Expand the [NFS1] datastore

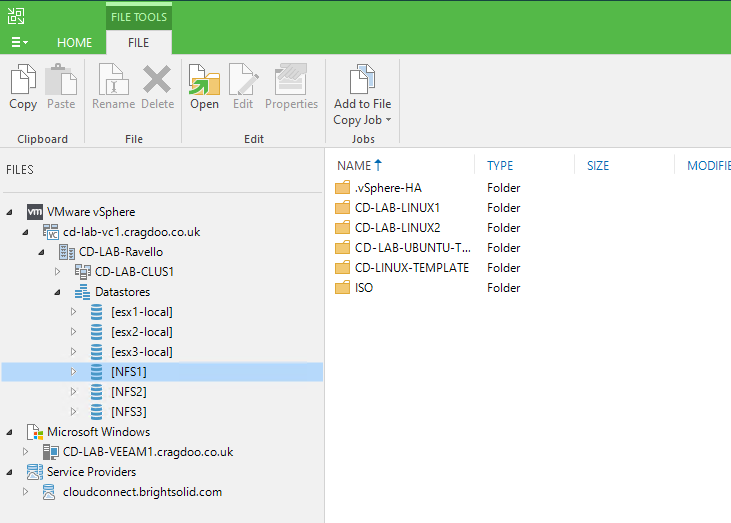pyautogui.click(x=73, y=372)
